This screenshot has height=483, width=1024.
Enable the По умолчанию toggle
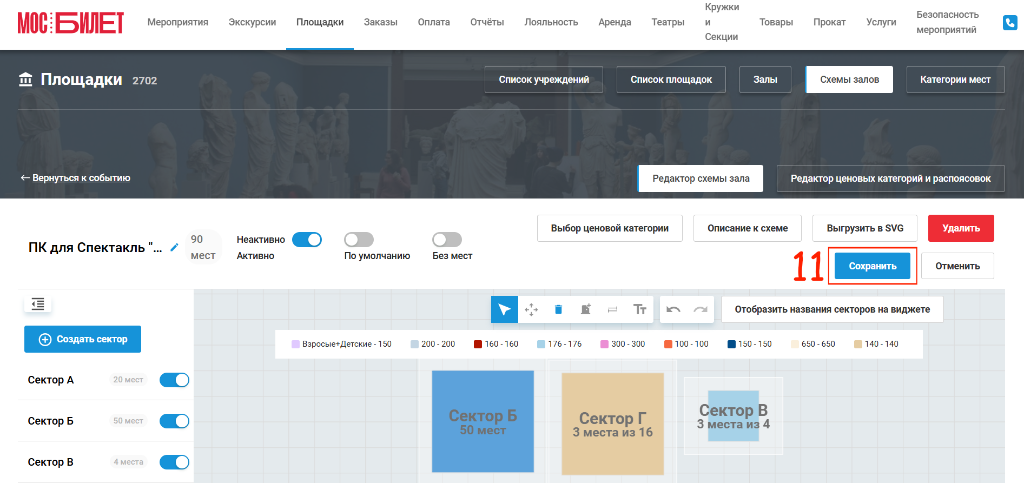pos(359,240)
